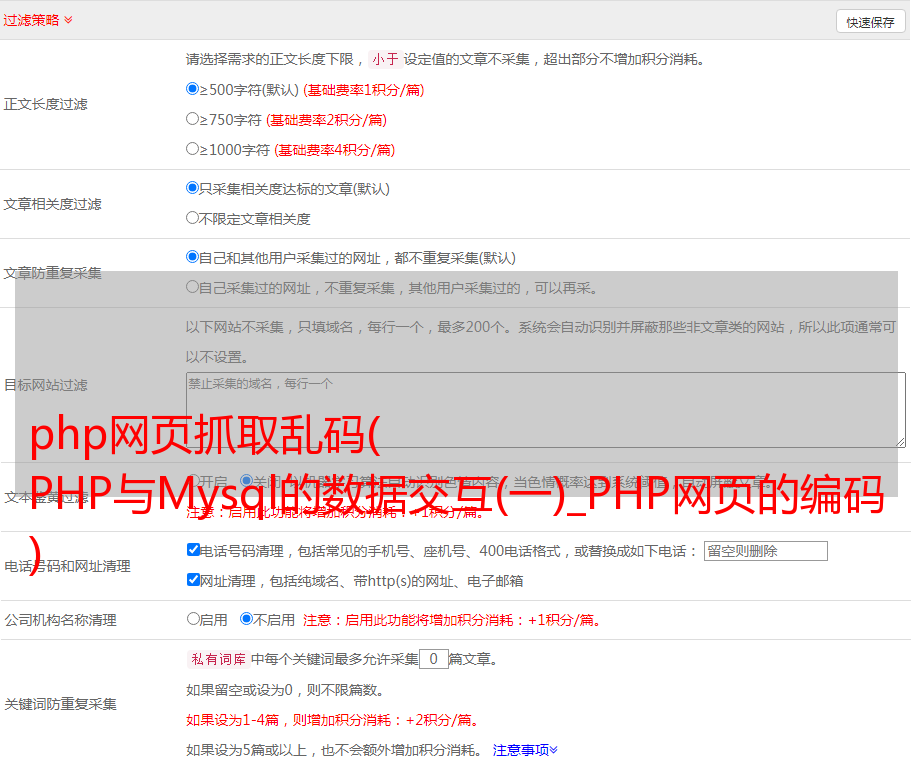Click the keyword article count field
The height and width of the screenshot is (768, 912).
(x=433, y=659)
